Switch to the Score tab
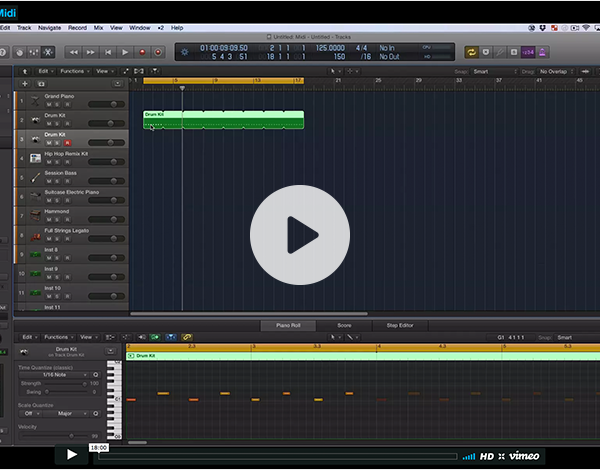The height and width of the screenshot is (470, 600). coord(343,325)
